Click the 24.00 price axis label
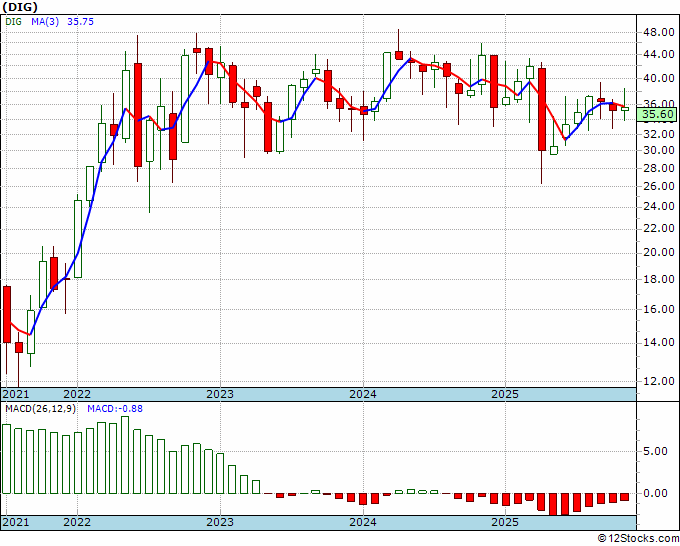The width and height of the screenshot is (680, 546). click(659, 206)
